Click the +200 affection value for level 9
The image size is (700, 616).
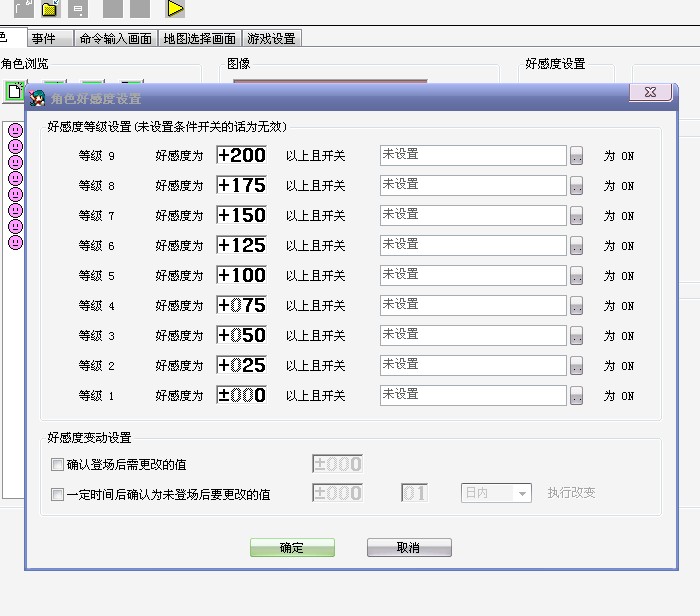coord(242,155)
